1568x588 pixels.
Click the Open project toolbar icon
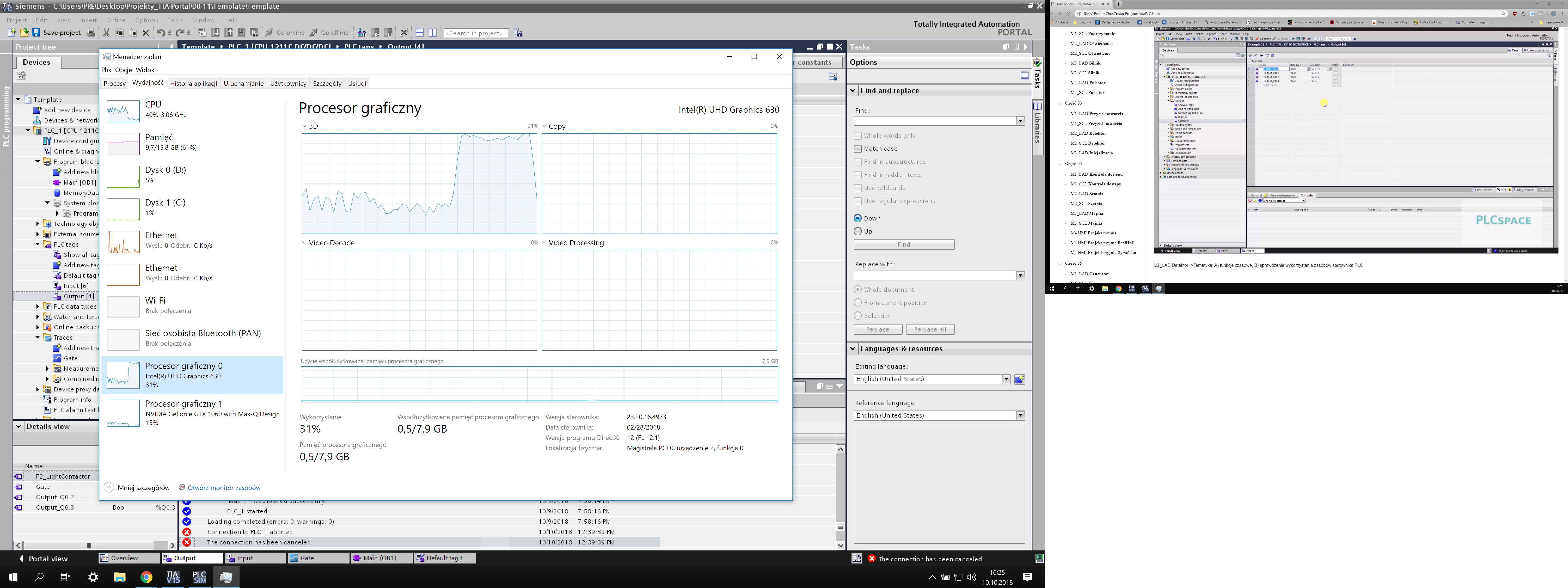pyautogui.click(x=24, y=33)
